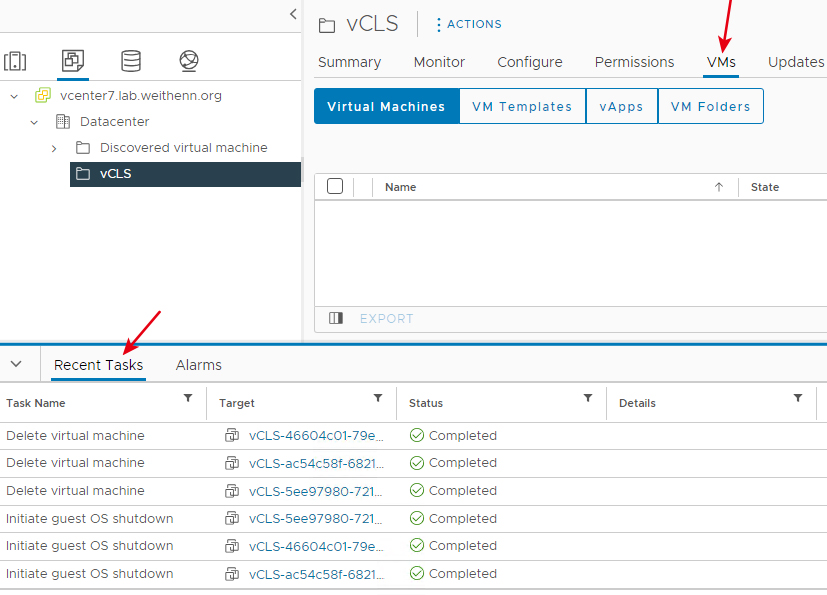Click Completed check icon for first Delete task
827x595 pixels.
pos(417,435)
